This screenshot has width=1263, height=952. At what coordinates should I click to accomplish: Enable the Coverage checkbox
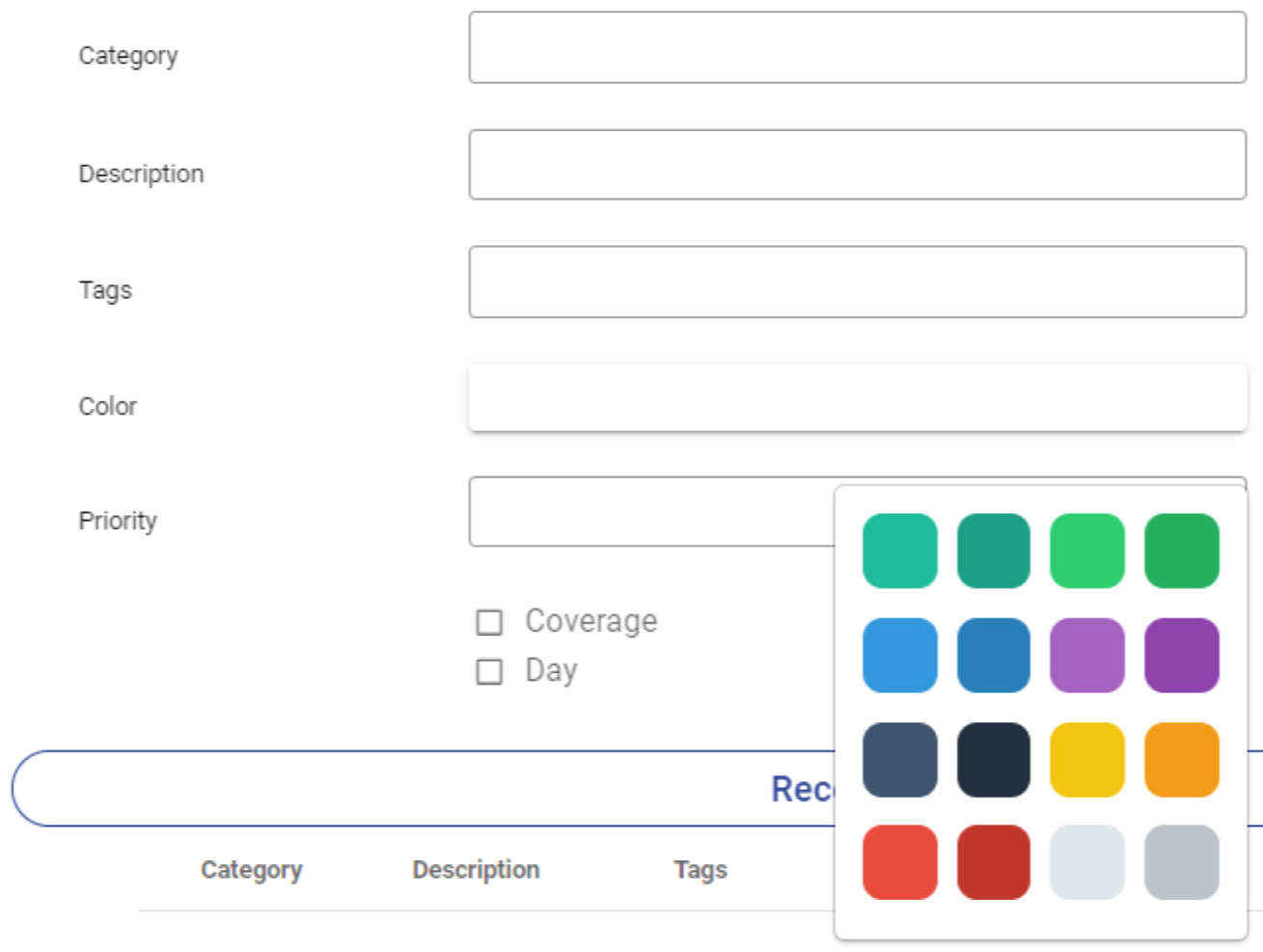click(x=489, y=622)
